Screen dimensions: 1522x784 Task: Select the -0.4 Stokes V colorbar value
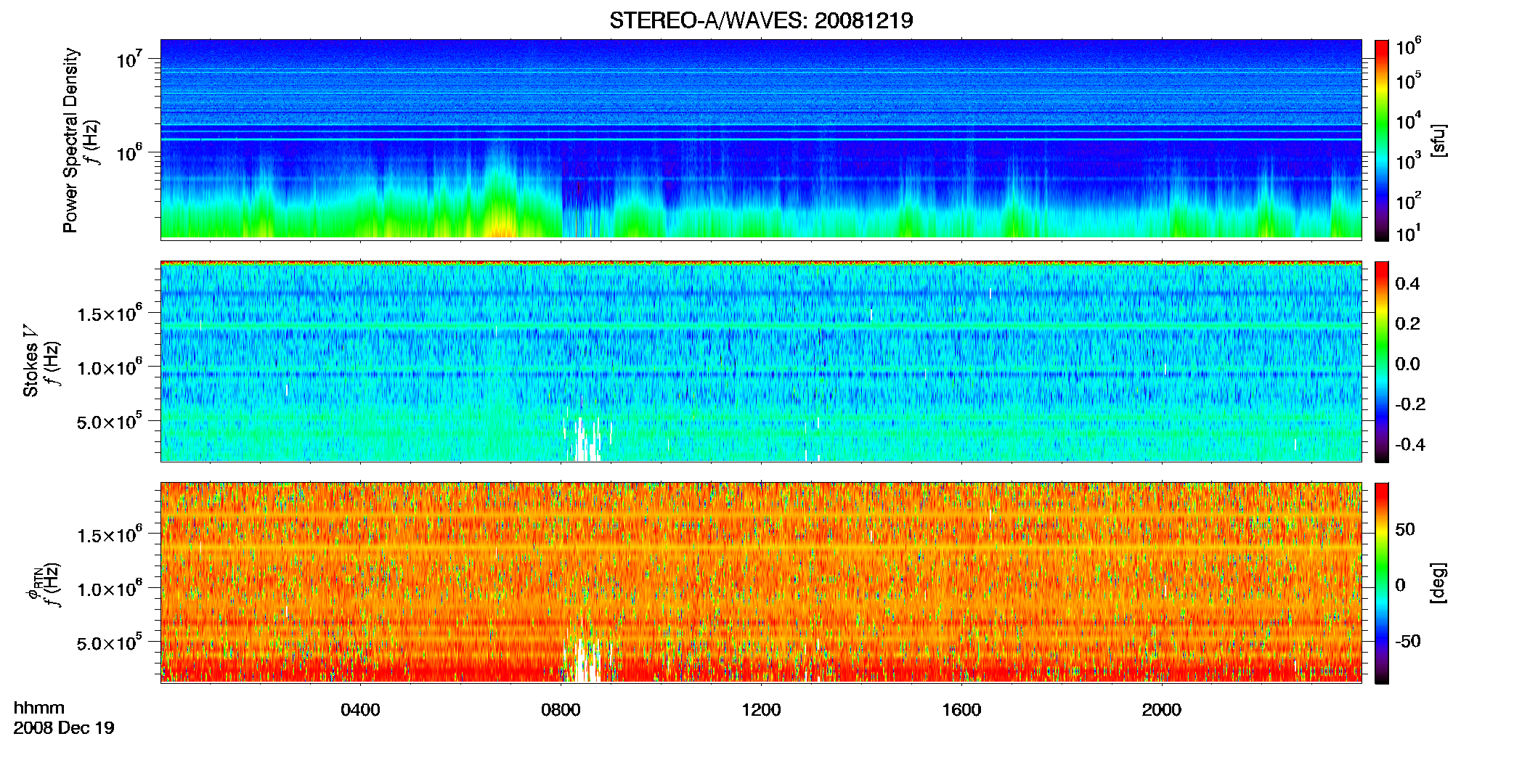pyautogui.click(x=1410, y=444)
